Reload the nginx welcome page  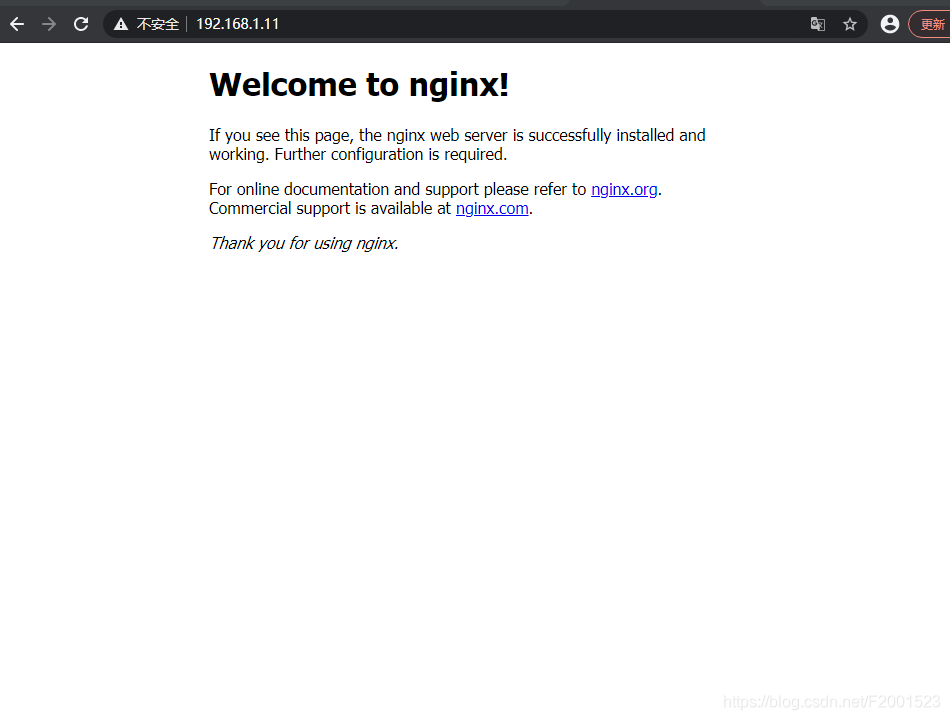pos(81,24)
